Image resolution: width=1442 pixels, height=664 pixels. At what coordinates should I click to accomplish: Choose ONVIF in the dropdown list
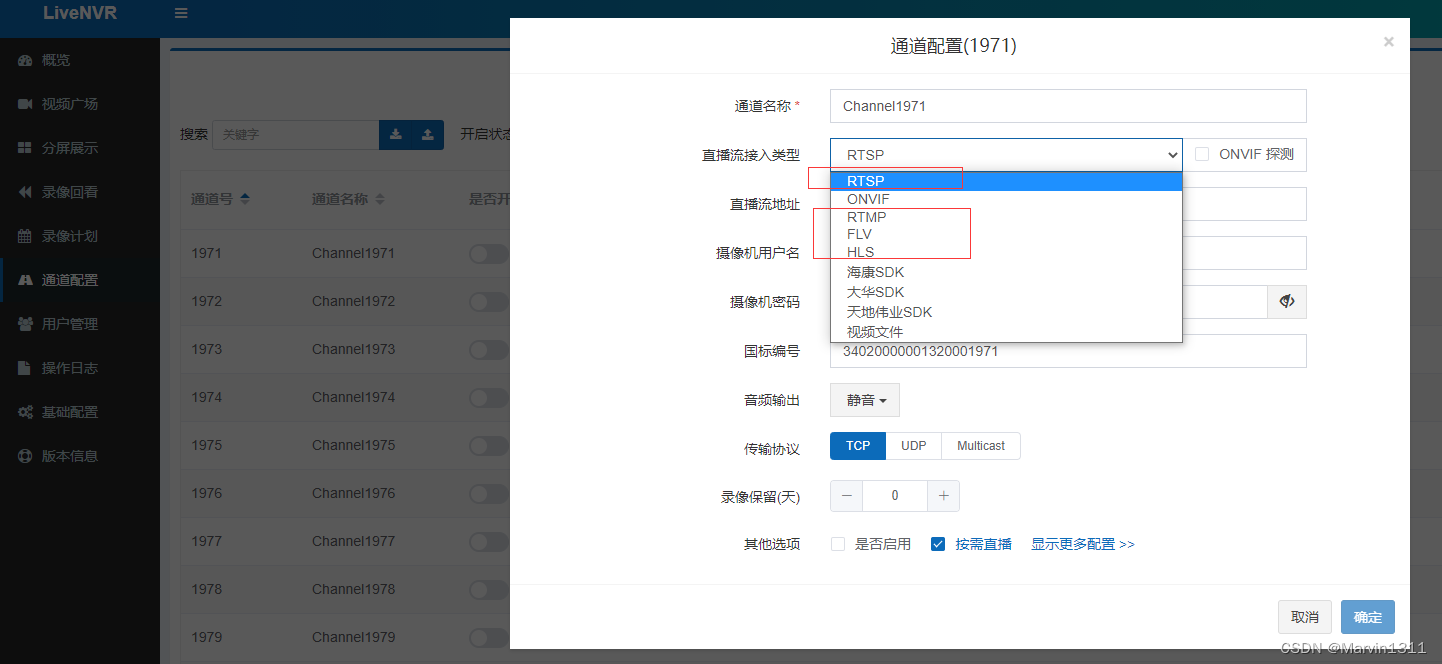(1006, 199)
